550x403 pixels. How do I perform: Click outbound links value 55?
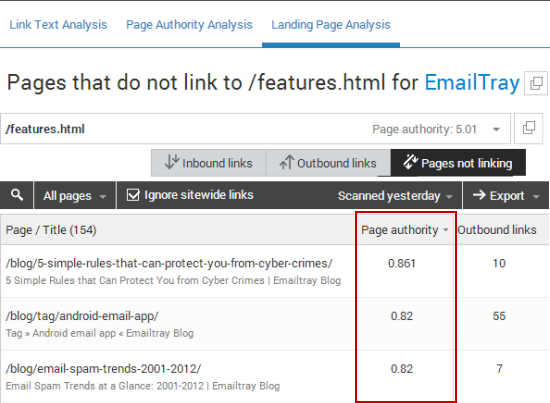(x=499, y=316)
